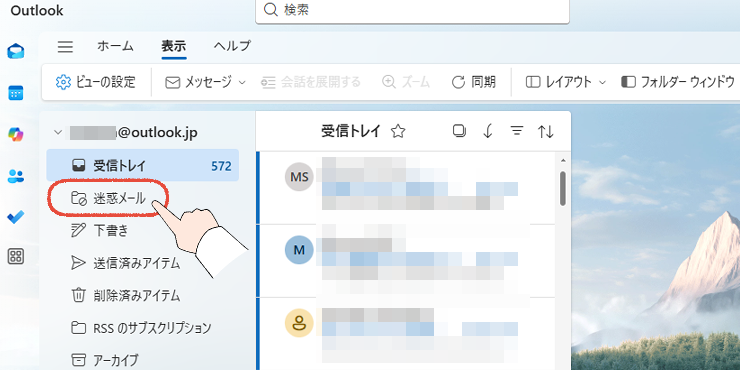Screen dimensions: 740x370
Task: Click the message list scrollbar
Action: (x=563, y=189)
